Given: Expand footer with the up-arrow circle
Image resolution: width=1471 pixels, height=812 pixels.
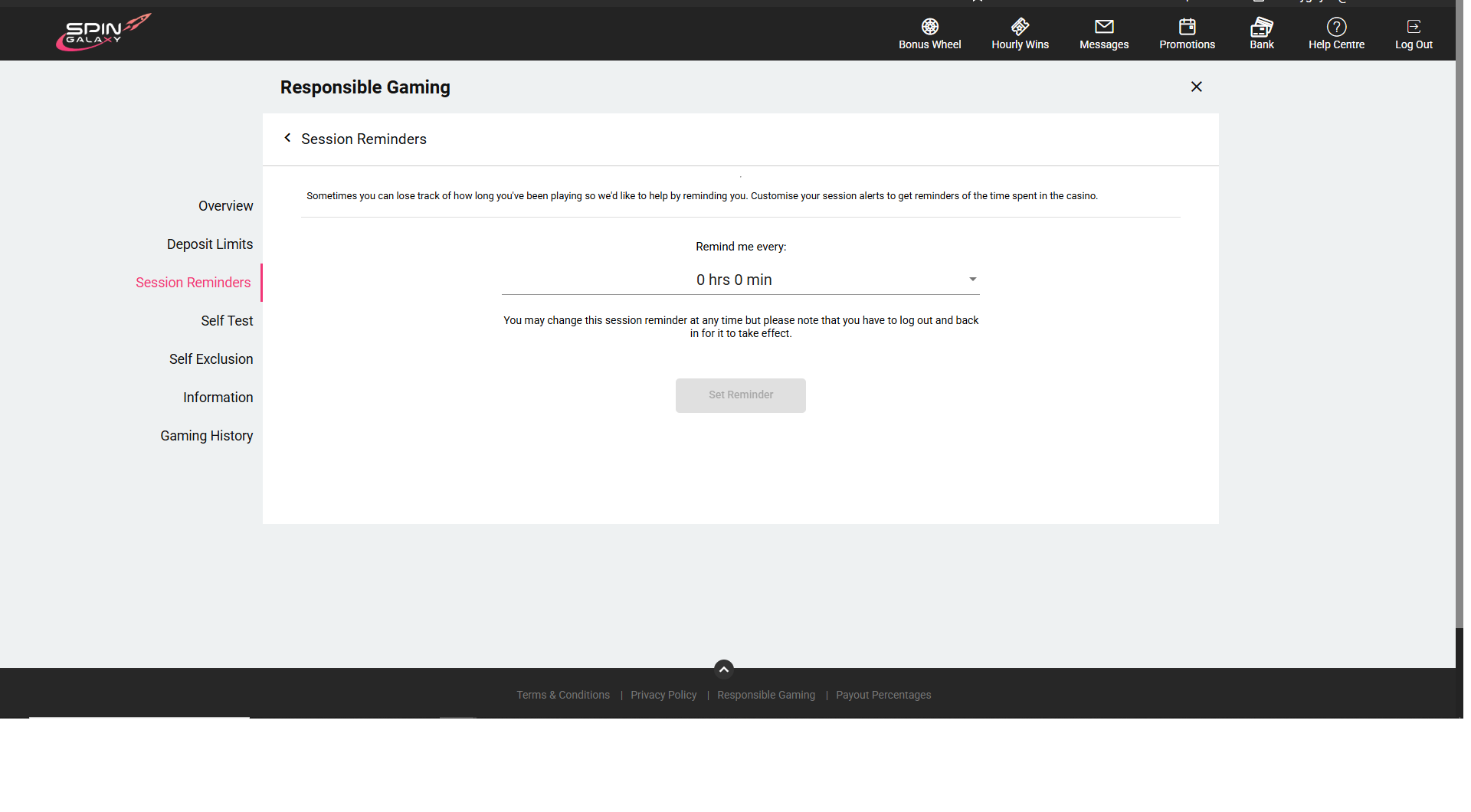Looking at the screenshot, I should [723, 669].
